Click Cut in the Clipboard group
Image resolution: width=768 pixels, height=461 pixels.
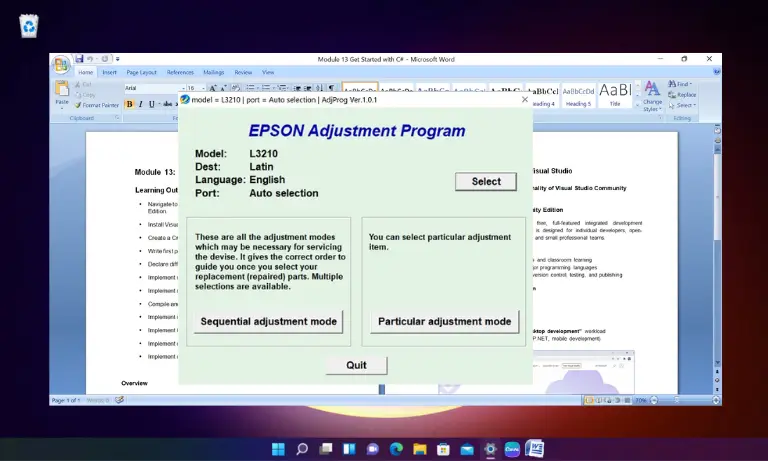pos(83,84)
